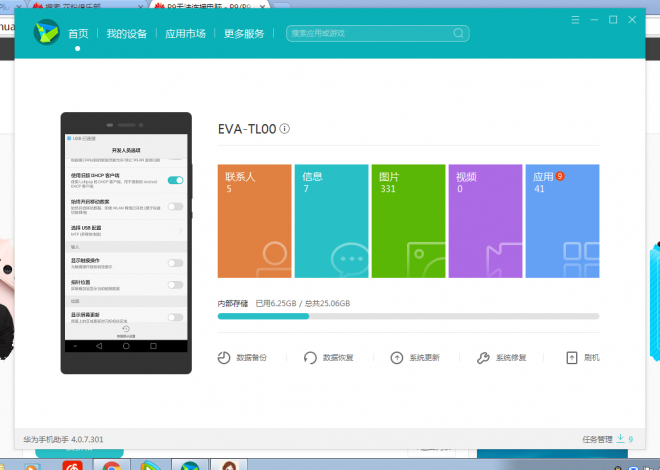
Task: Click the USB 已连接 status on phone
Action: tap(82, 138)
